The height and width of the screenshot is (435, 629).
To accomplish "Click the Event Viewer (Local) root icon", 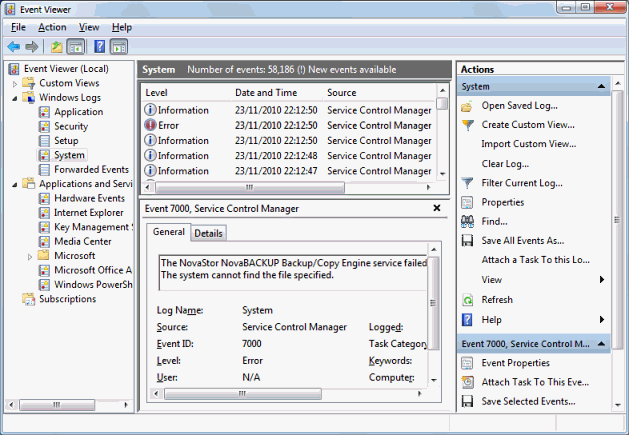I will (14, 69).
